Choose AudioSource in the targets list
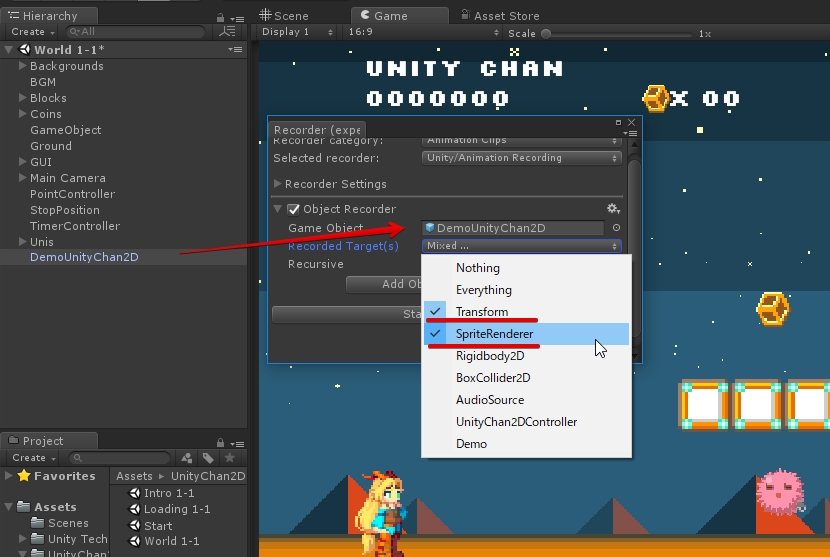This screenshot has height=557, width=830. (x=526, y=400)
